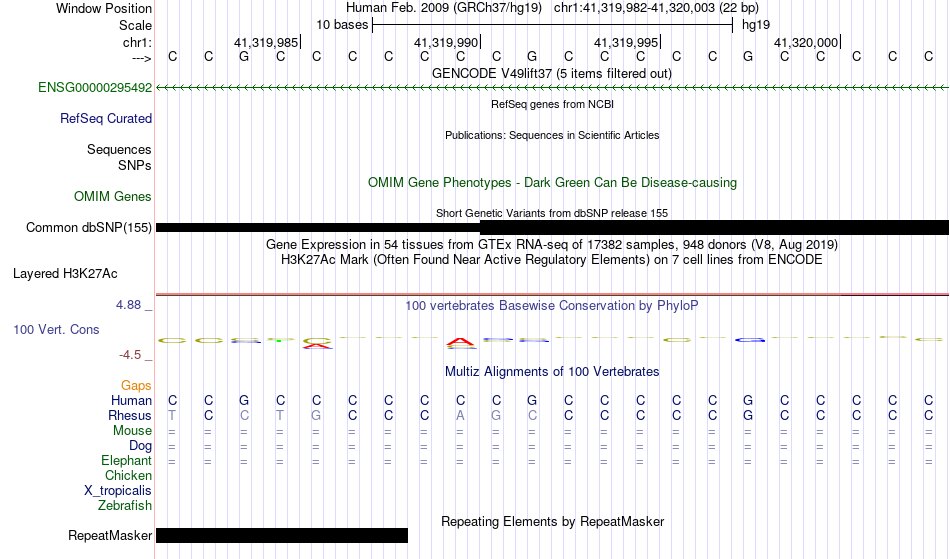Viewport: 950px width, 559px height.
Task: Click the Basewise Conservation by PhyloP title
Action: click(x=552, y=305)
